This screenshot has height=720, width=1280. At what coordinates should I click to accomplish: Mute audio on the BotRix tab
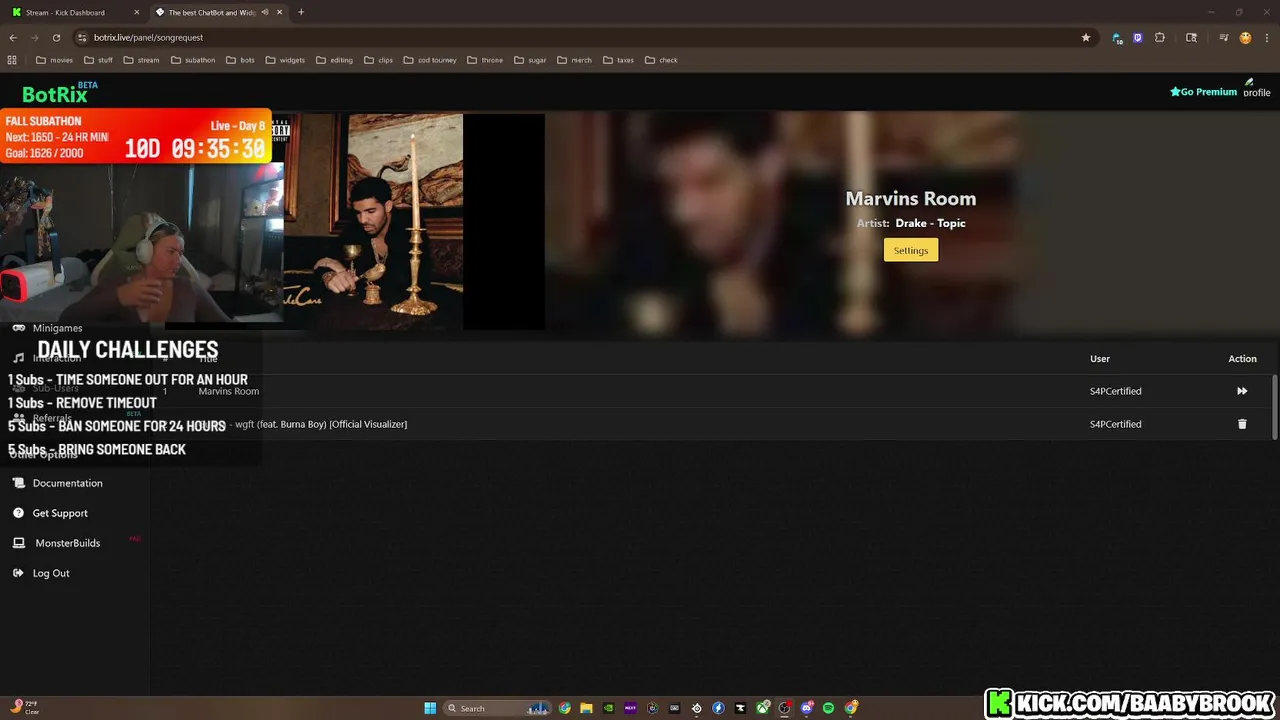click(264, 12)
